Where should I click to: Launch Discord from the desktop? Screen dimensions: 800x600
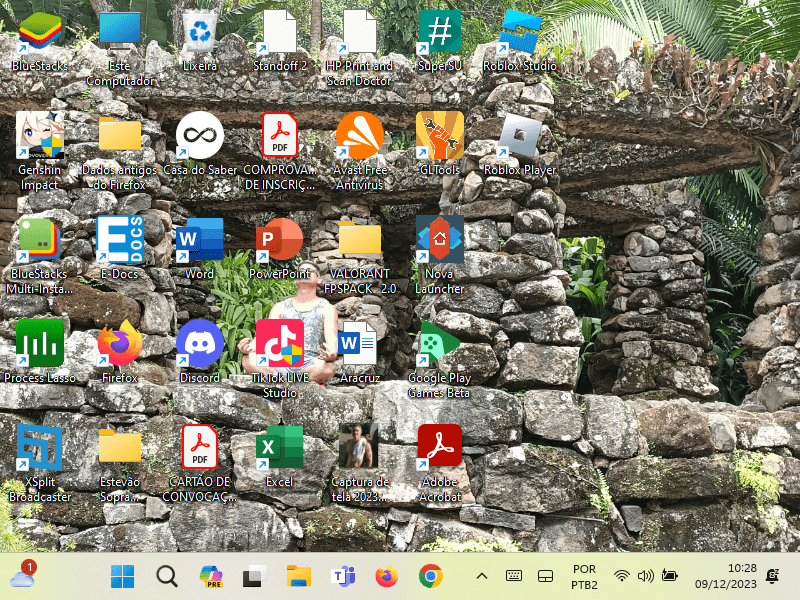pos(199,343)
